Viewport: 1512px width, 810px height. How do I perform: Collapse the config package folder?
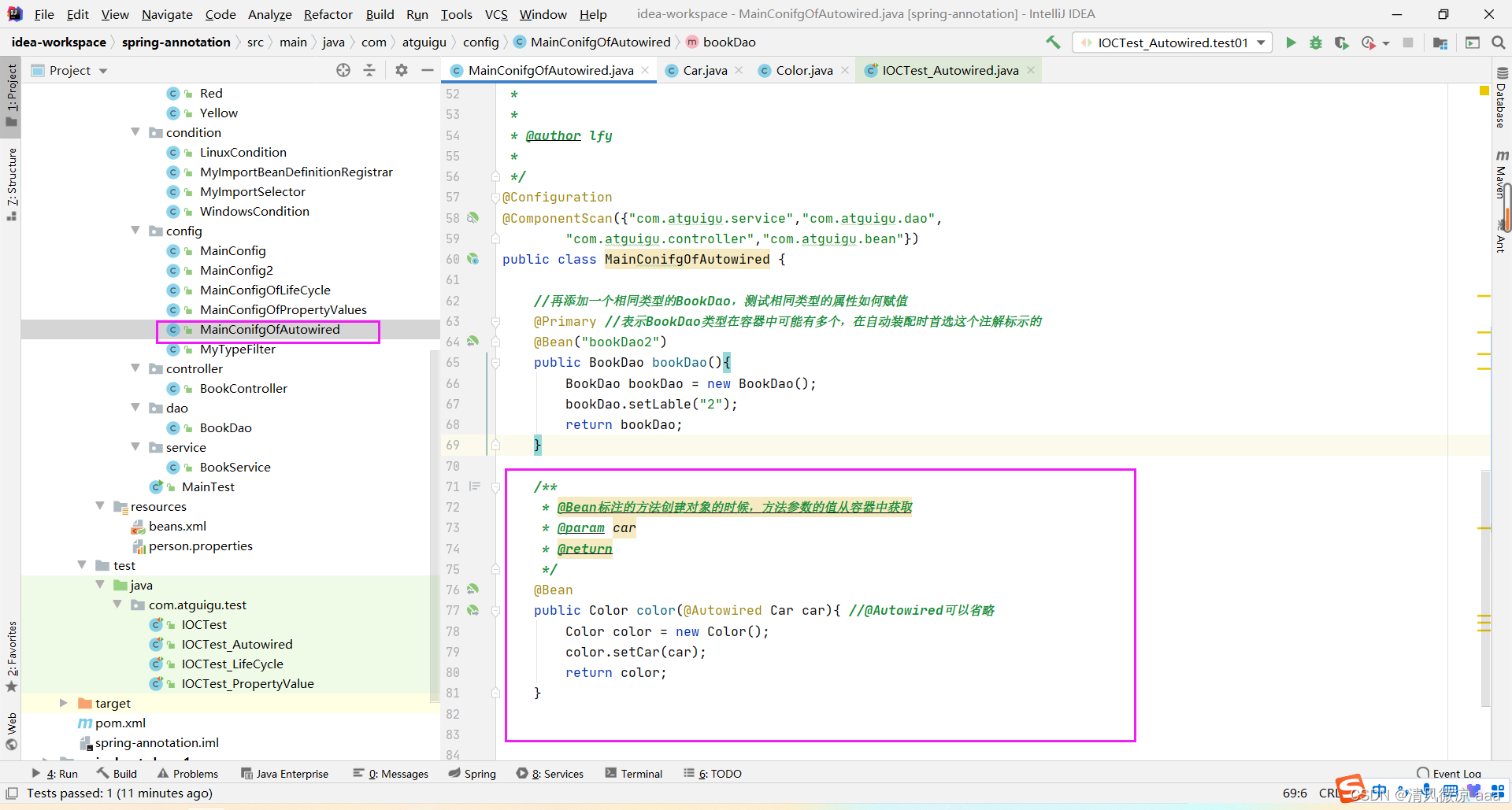tap(135, 231)
